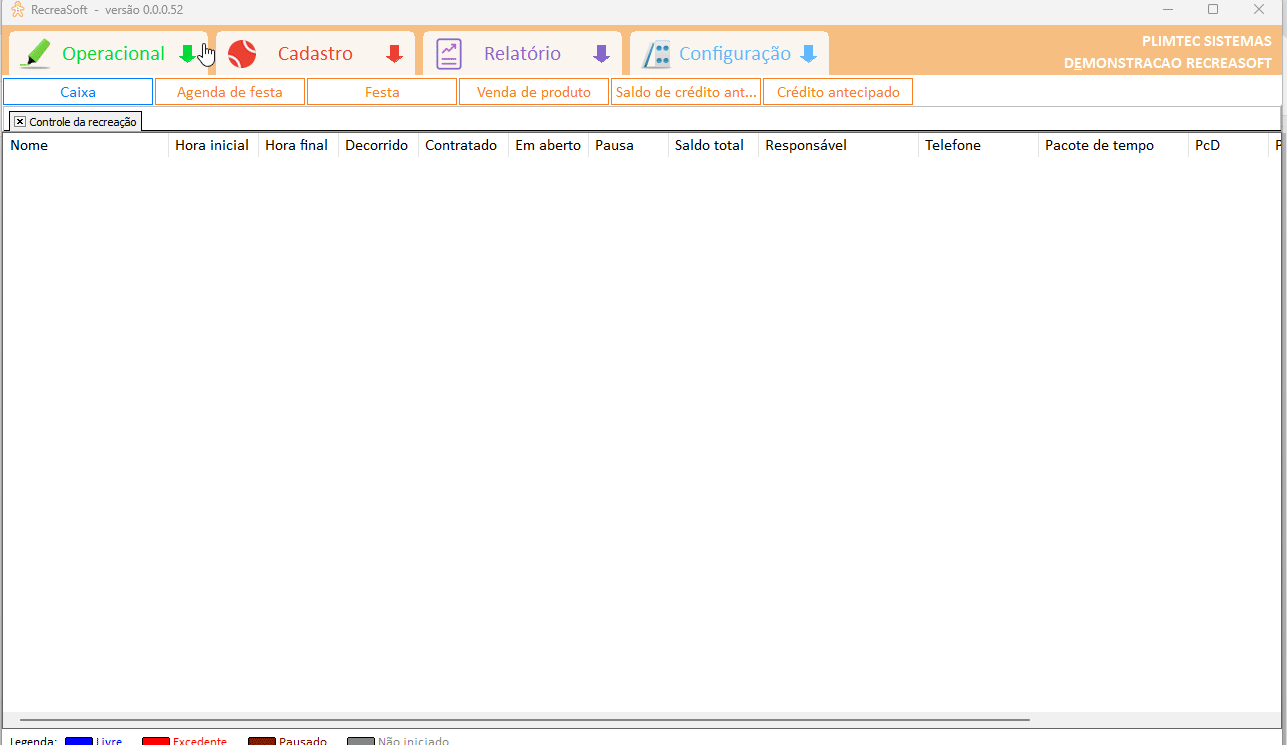Click the green highlighter Operacional icon

36,53
